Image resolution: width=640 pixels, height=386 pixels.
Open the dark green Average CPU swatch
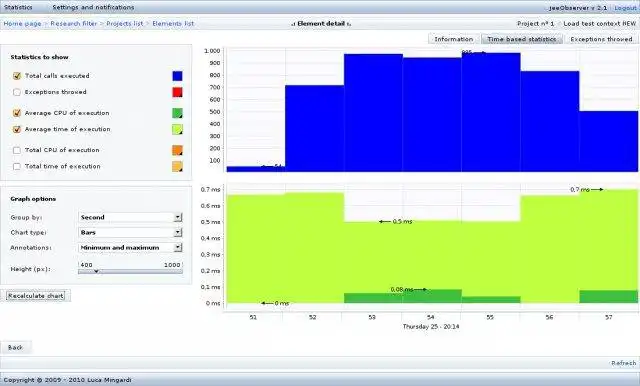[177, 113]
